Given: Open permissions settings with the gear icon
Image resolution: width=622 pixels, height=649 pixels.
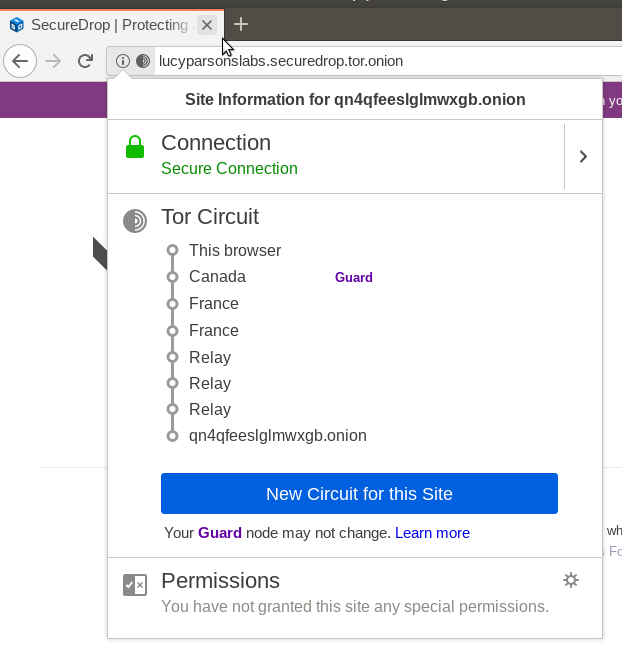Looking at the screenshot, I should coord(571,580).
